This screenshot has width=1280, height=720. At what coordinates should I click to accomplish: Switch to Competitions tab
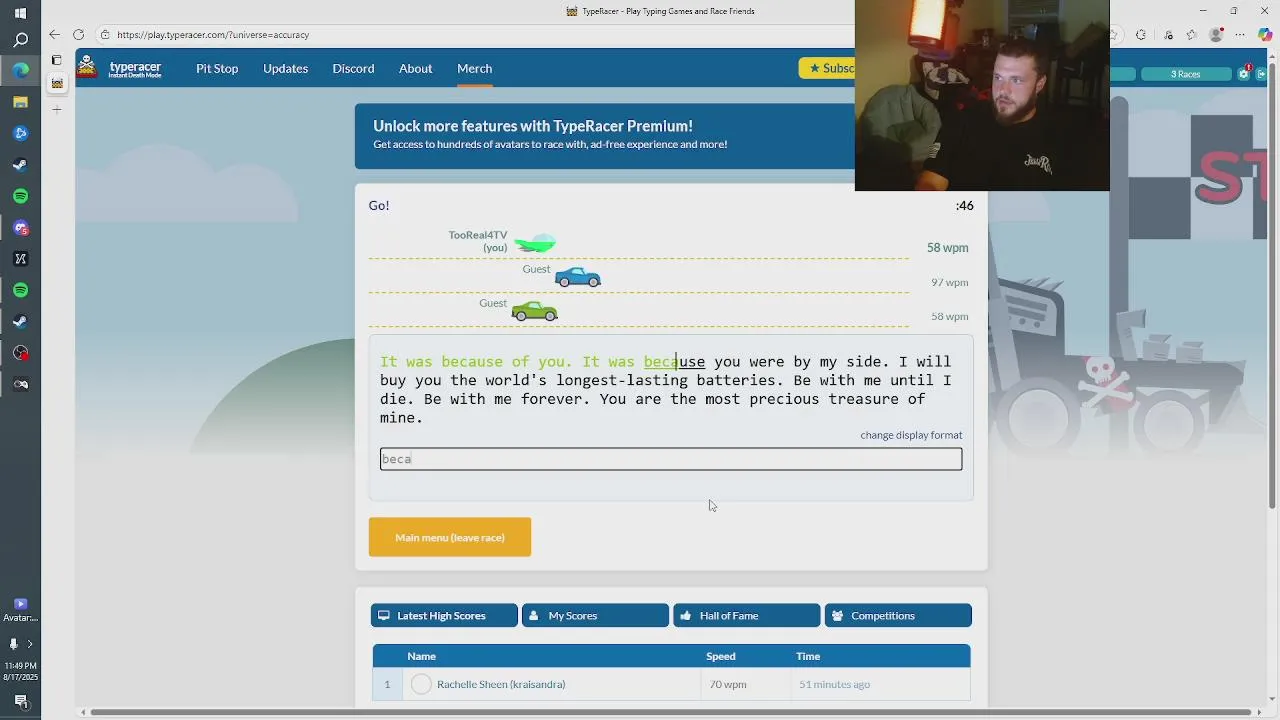point(898,616)
